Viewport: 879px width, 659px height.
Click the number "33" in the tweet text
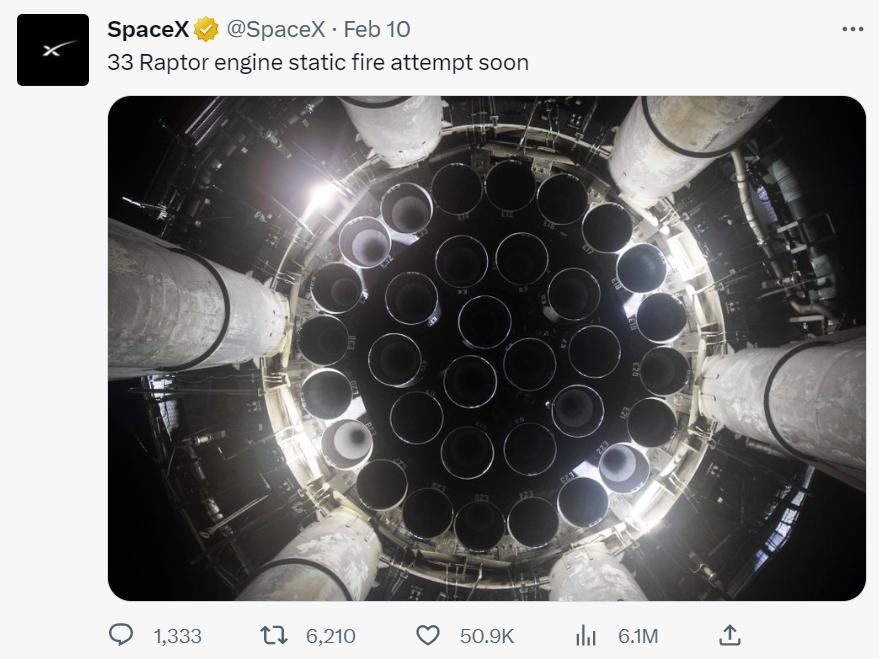click(120, 62)
